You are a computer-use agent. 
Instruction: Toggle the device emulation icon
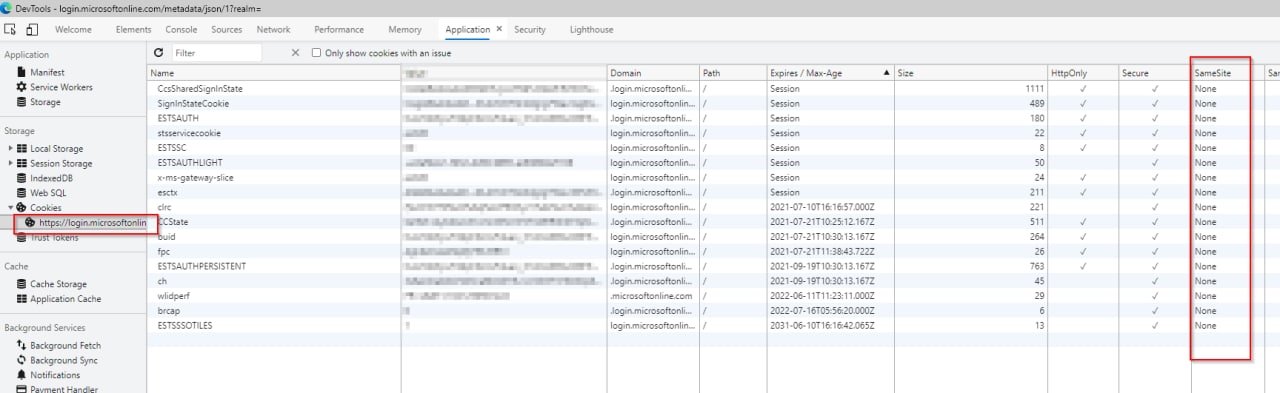[x=32, y=30]
